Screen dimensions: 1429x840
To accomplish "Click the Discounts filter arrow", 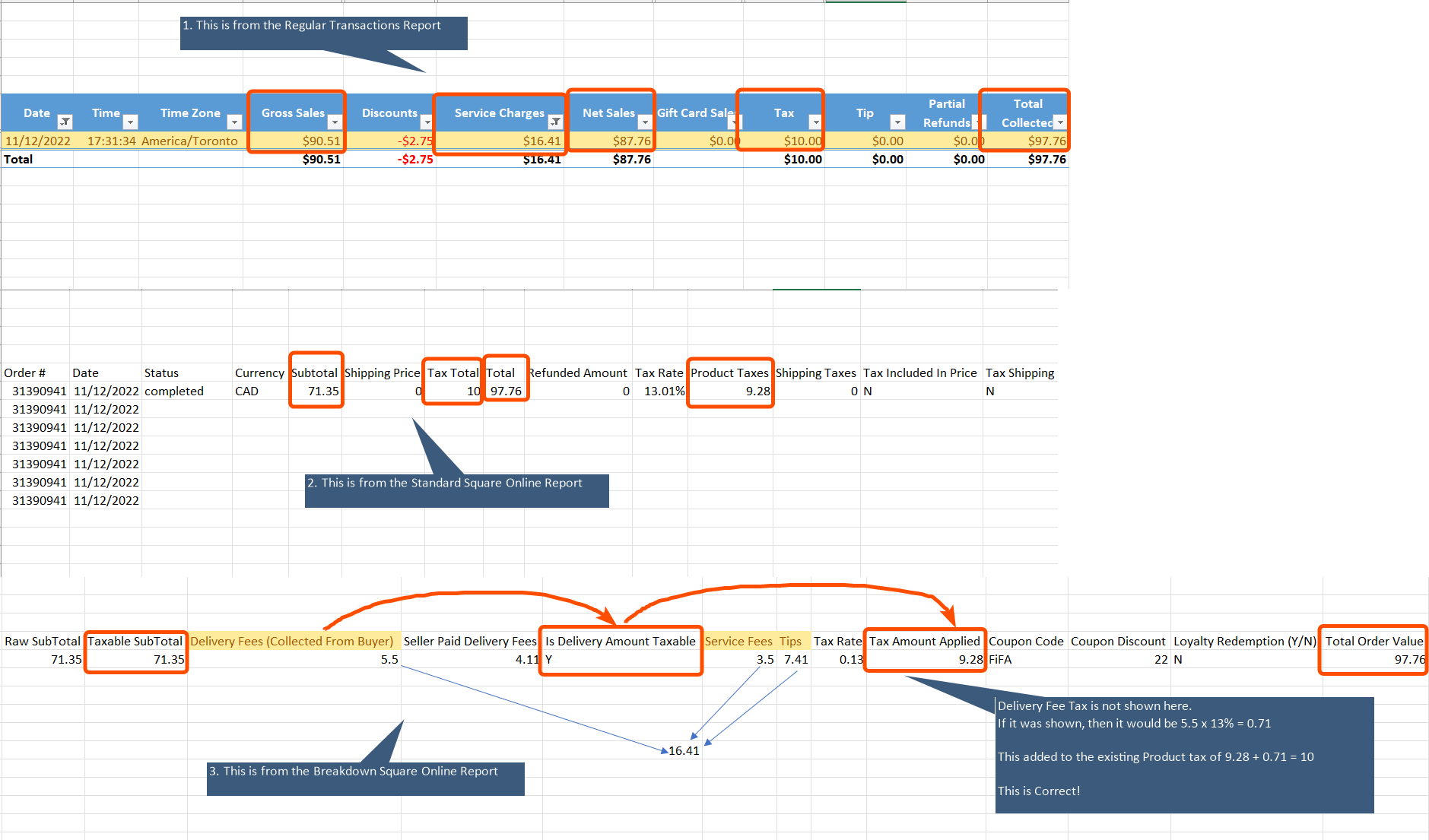I will click(426, 122).
